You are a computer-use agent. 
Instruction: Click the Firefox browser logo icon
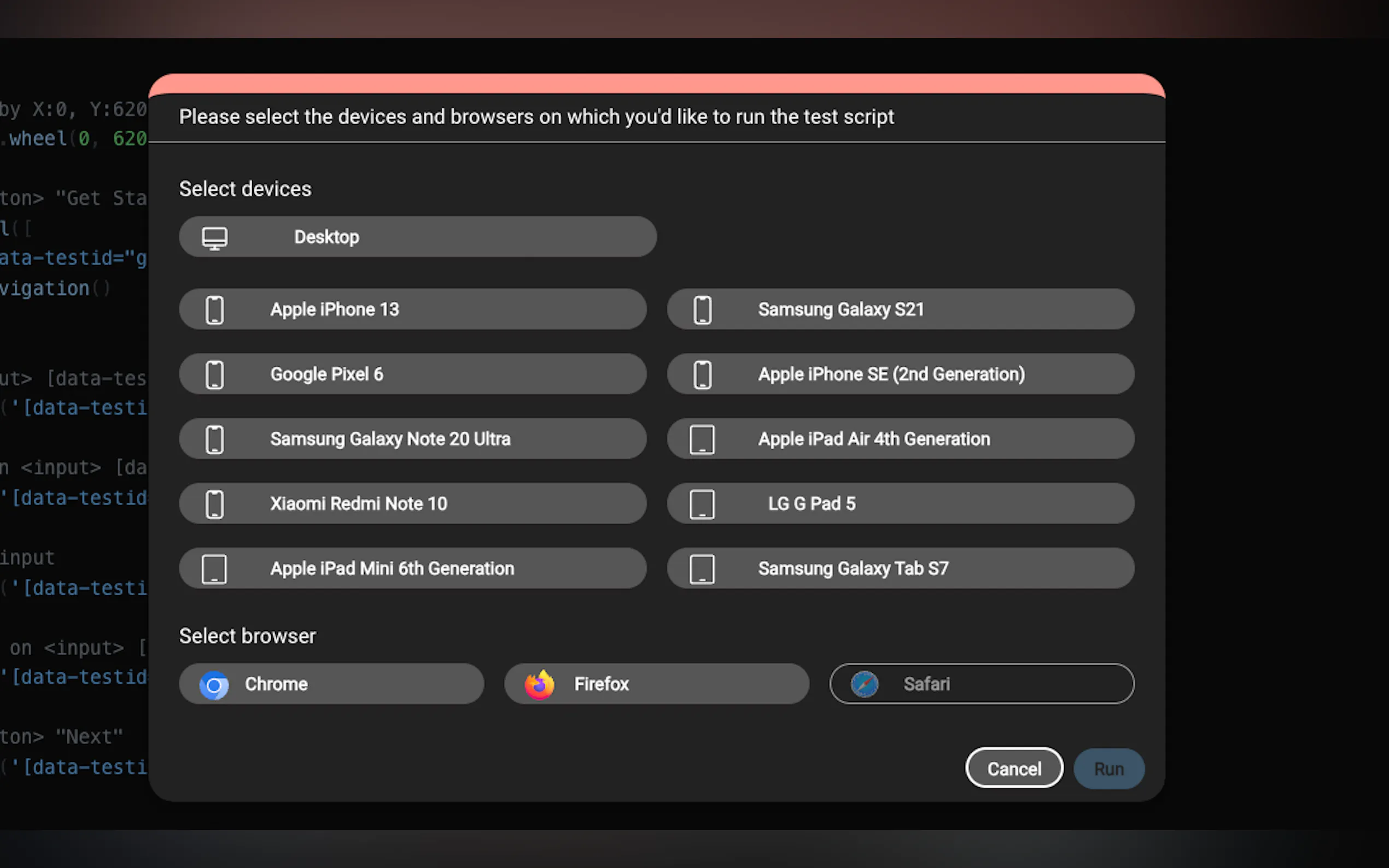[539, 684]
